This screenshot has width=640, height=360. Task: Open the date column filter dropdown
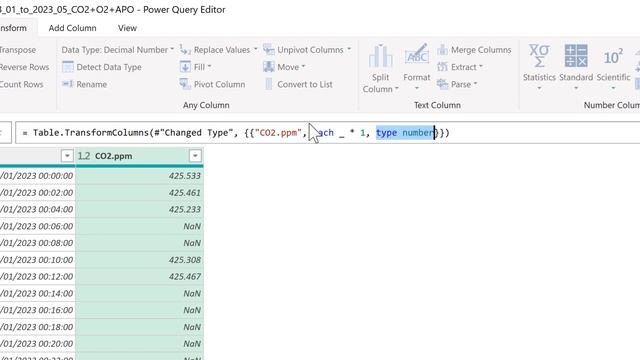(x=67, y=156)
